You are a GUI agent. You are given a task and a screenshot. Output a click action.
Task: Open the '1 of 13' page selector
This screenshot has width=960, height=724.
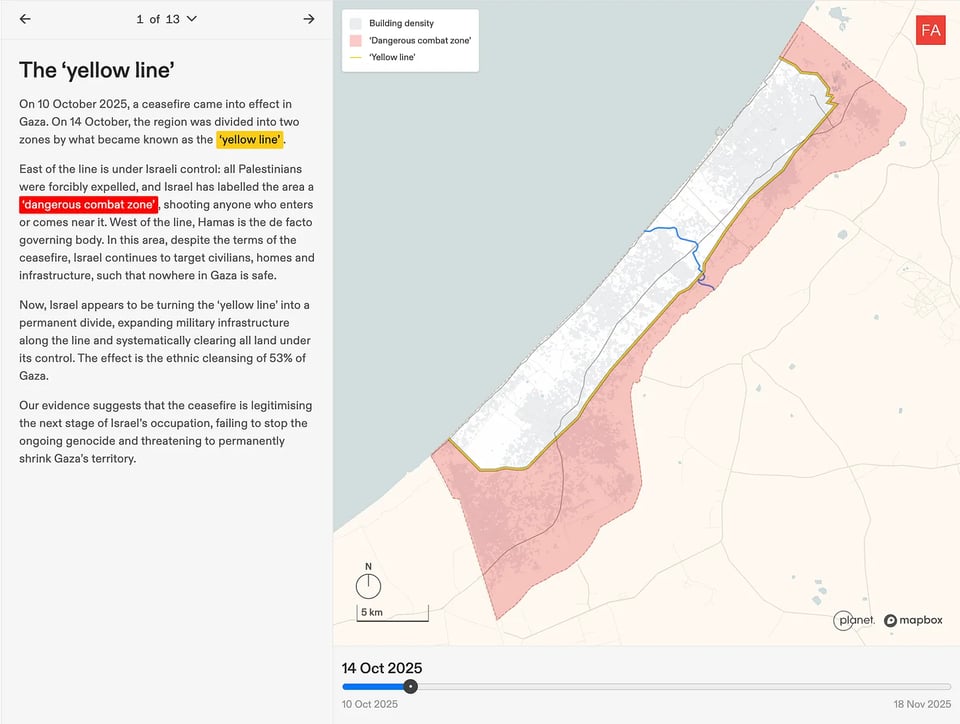tap(166, 19)
